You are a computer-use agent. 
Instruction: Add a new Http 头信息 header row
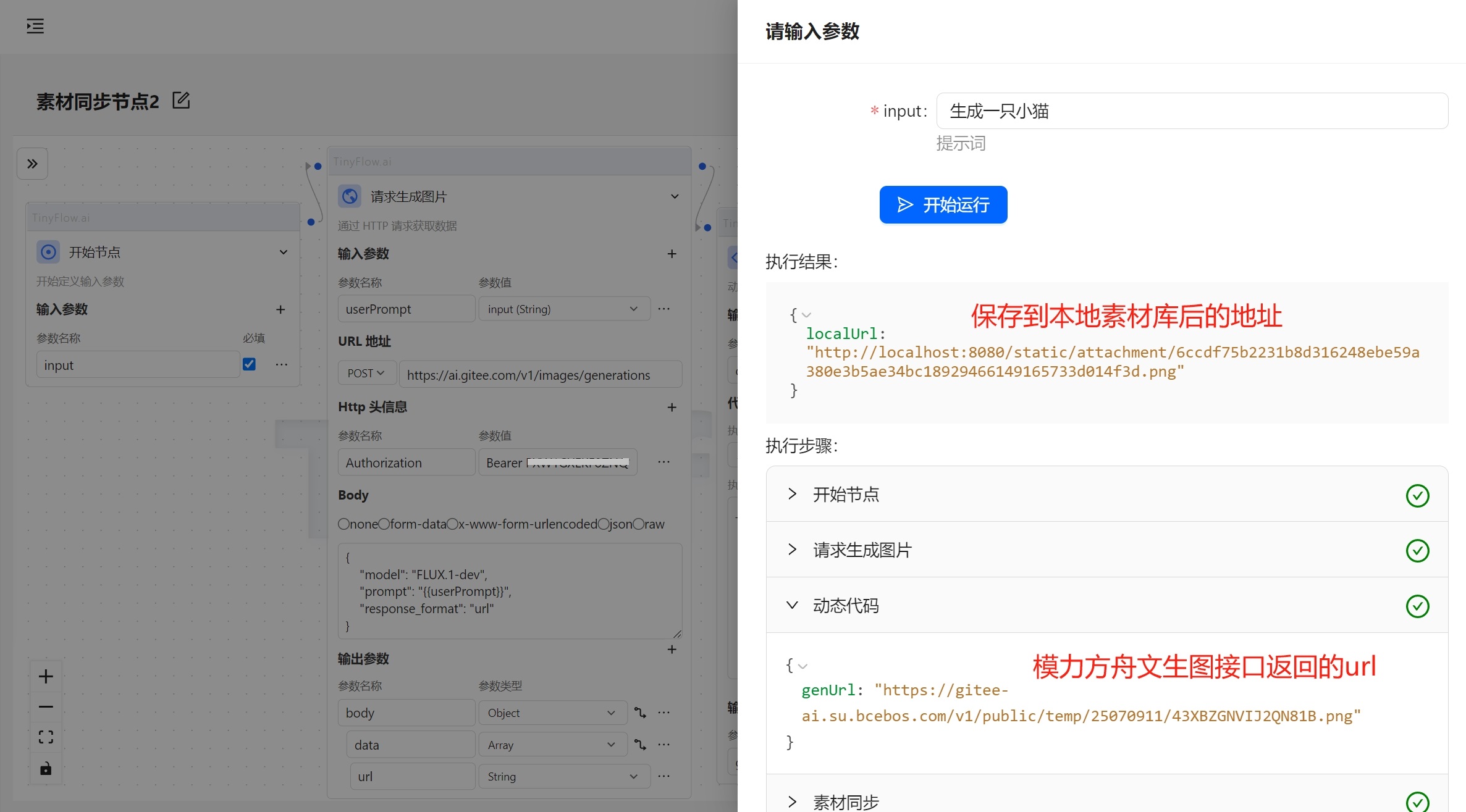click(x=672, y=407)
